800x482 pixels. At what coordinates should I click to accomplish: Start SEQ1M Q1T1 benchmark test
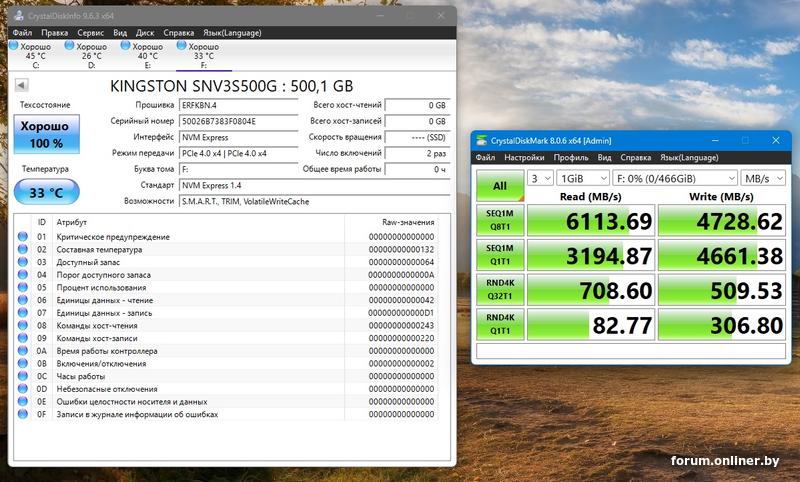(x=500, y=255)
